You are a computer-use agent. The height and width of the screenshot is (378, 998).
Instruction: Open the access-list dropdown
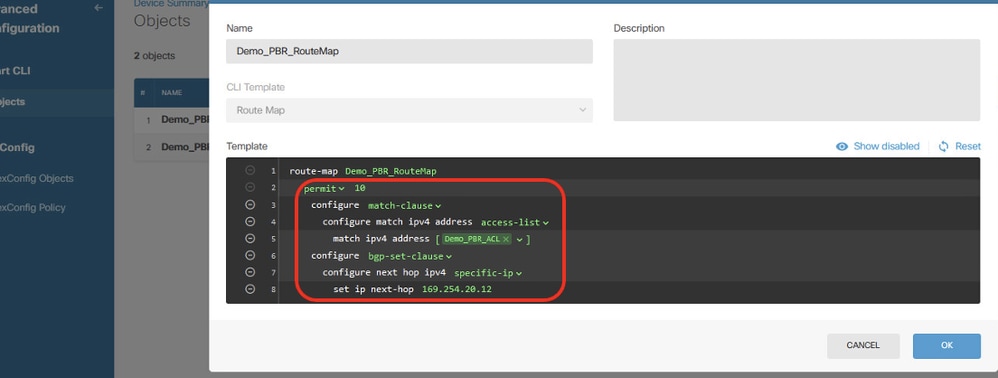click(515, 222)
